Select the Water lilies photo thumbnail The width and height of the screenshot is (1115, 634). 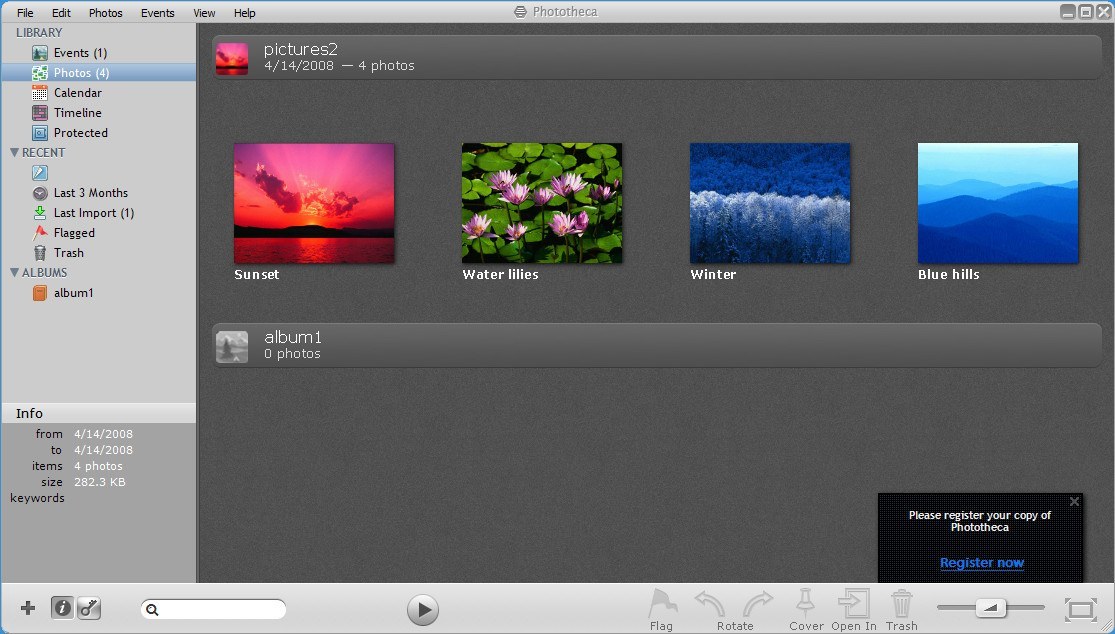click(541, 202)
